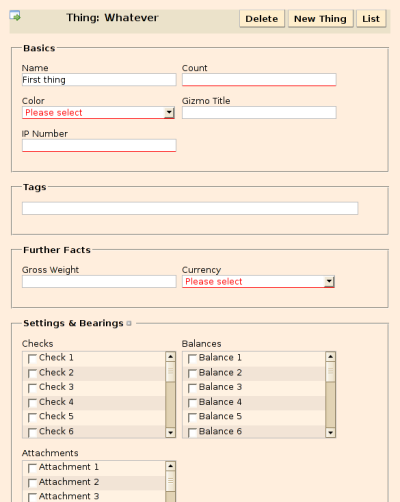
Task: Toggle the Attachment 2 checkbox
Action: pyautogui.click(x=32, y=483)
